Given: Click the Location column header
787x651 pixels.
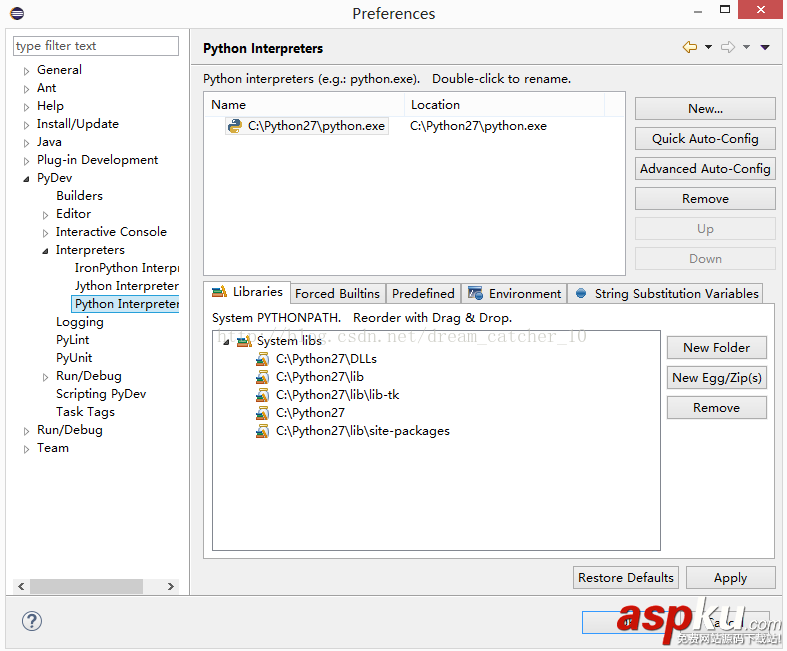Looking at the screenshot, I should point(504,105).
